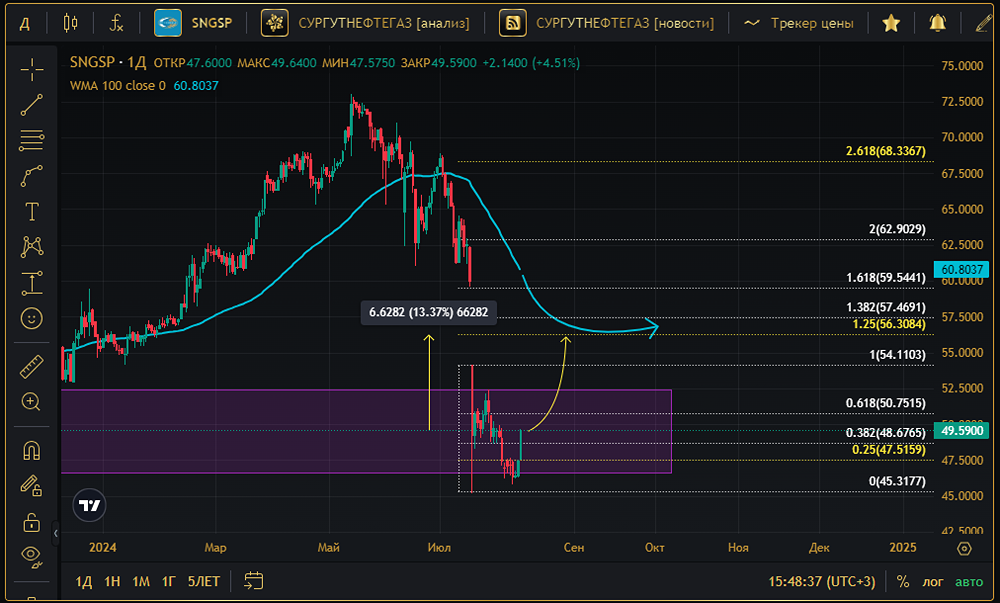
Task: Expand the collapsed left panel arrow
Action: (x=55, y=533)
